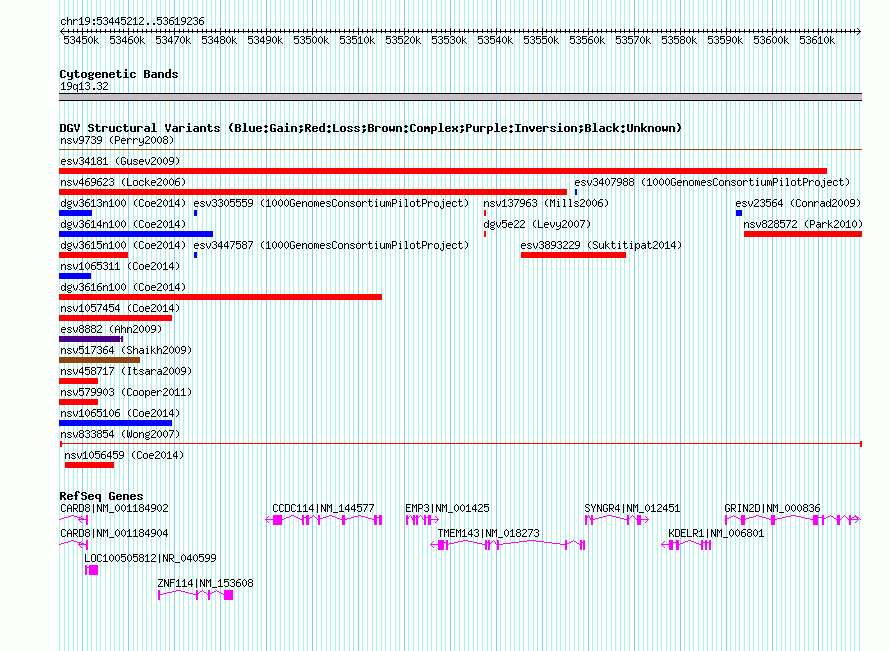The height and width of the screenshot is (651, 890).
Task: Click the RefSeq Genes track title
Action: pyautogui.click(x=101, y=496)
